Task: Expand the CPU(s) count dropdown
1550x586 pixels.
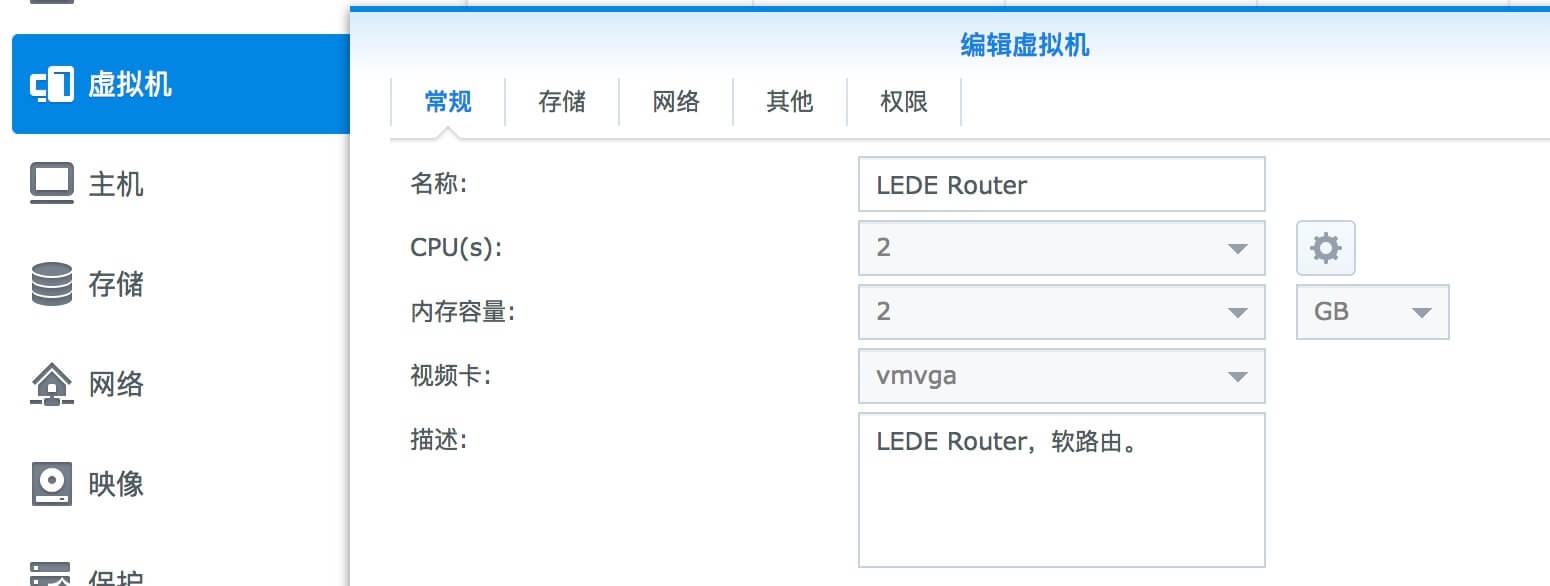Action: click(1062, 248)
